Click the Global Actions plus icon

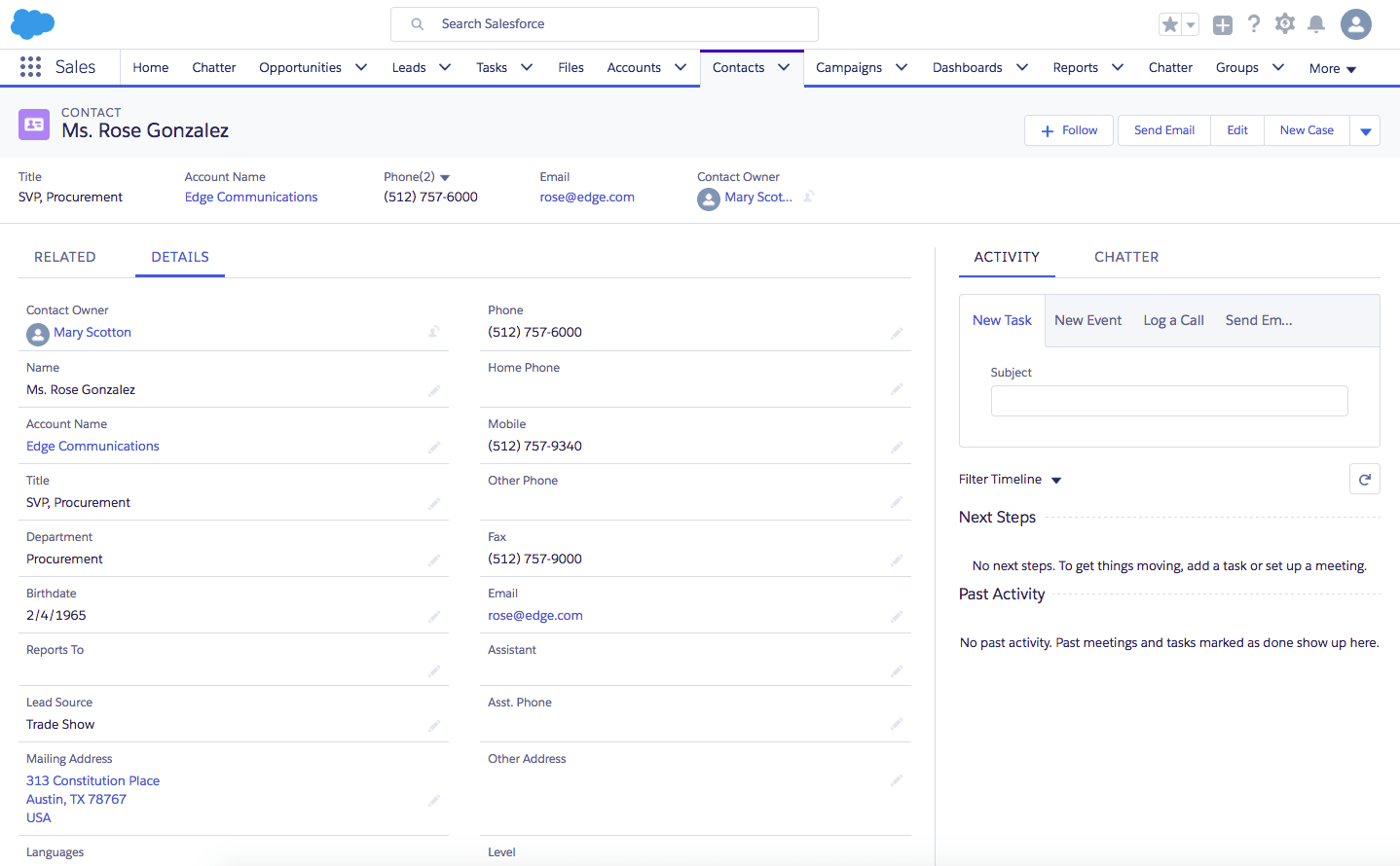[x=1223, y=25]
